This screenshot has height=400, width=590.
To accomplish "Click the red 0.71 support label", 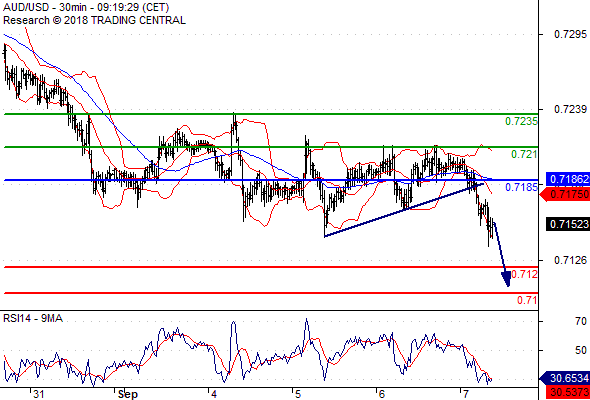I will [527, 300].
